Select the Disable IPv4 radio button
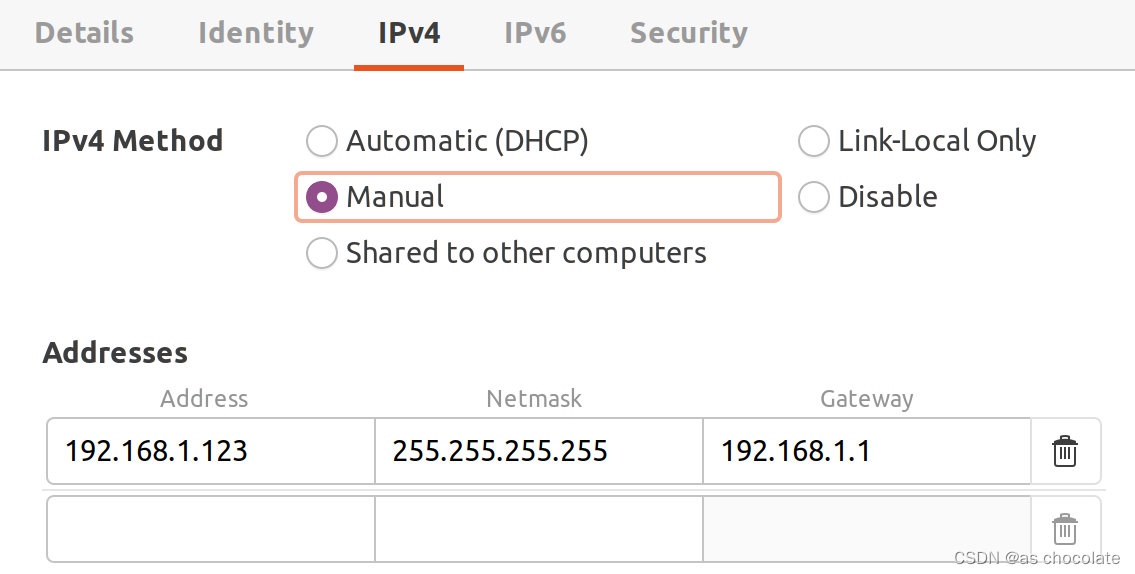This screenshot has height=574, width=1135. (814, 197)
